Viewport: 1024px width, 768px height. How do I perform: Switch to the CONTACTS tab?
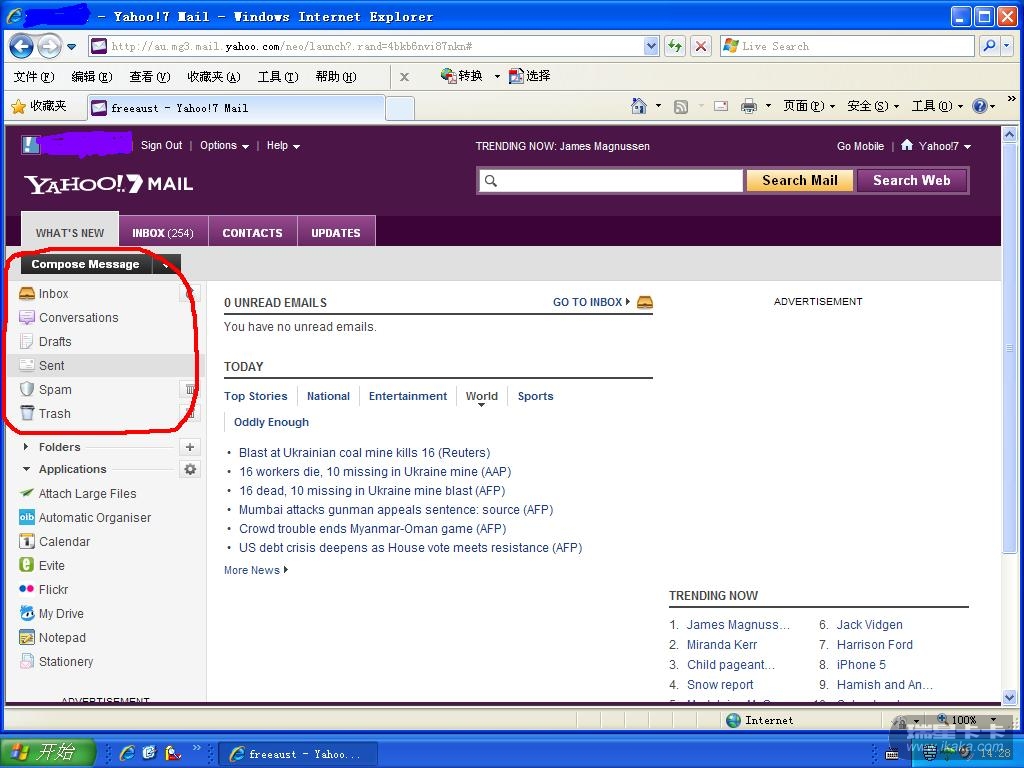click(x=253, y=233)
